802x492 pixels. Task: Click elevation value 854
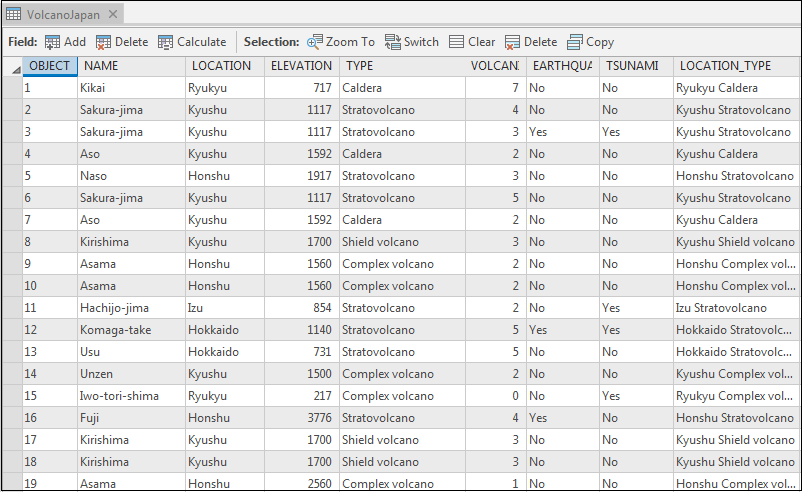point(302,308)
